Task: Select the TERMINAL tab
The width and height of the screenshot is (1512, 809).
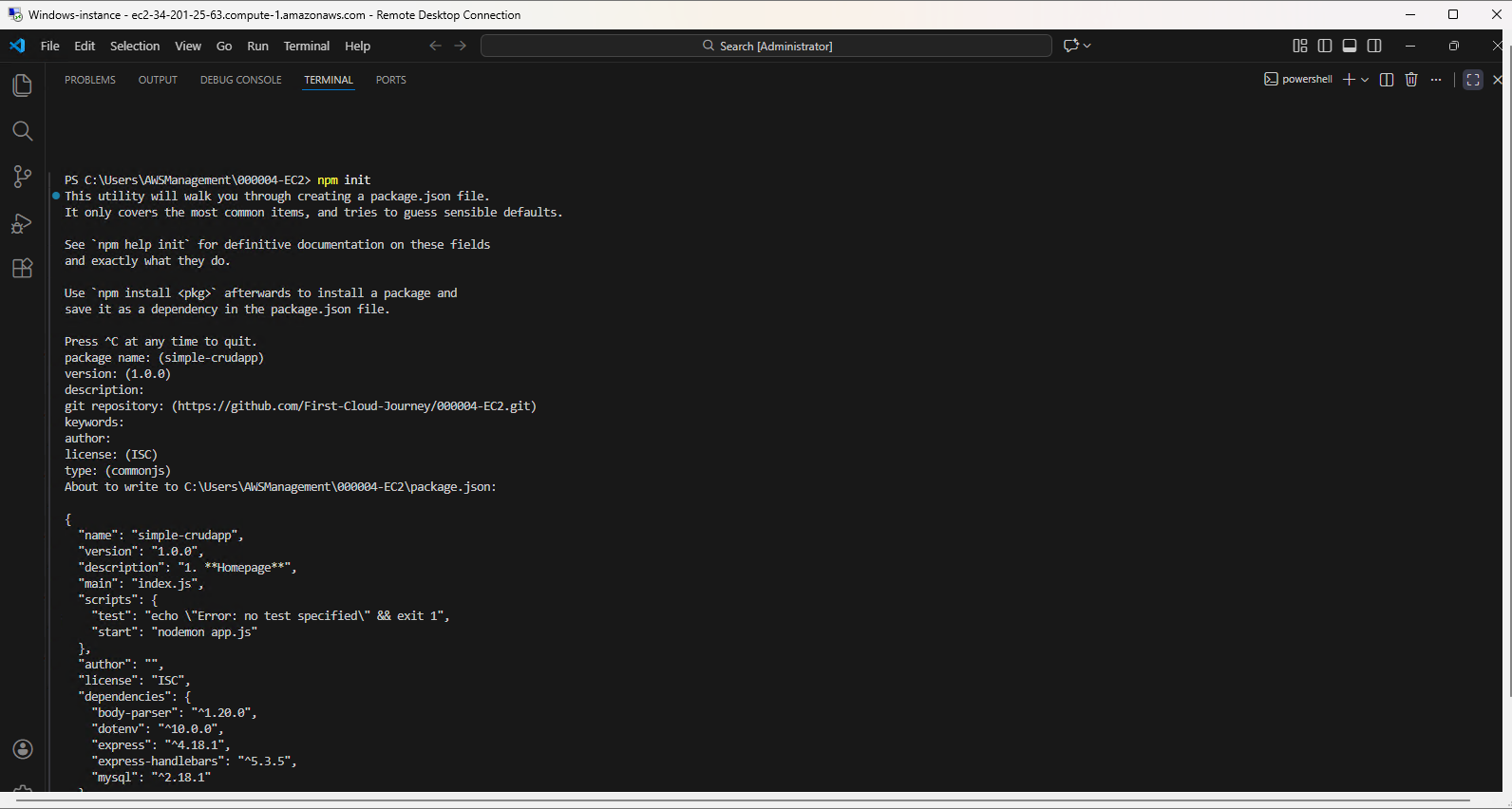Action: coord(329,80)
